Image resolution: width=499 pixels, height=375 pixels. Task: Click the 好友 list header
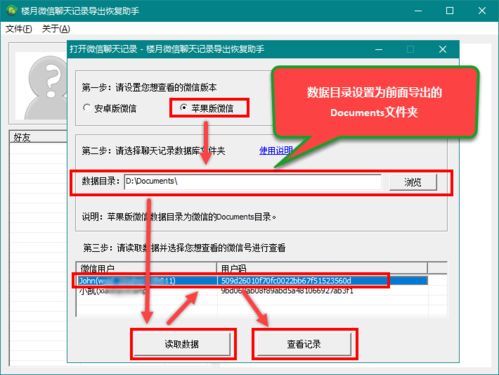tap(38, 137)
